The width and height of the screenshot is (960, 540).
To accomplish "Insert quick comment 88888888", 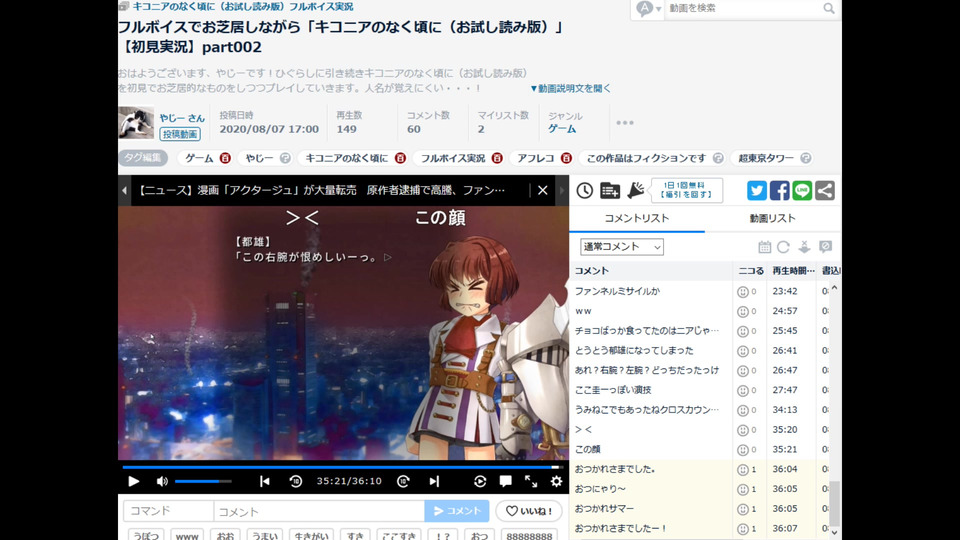I will click(x=530, y=536).
